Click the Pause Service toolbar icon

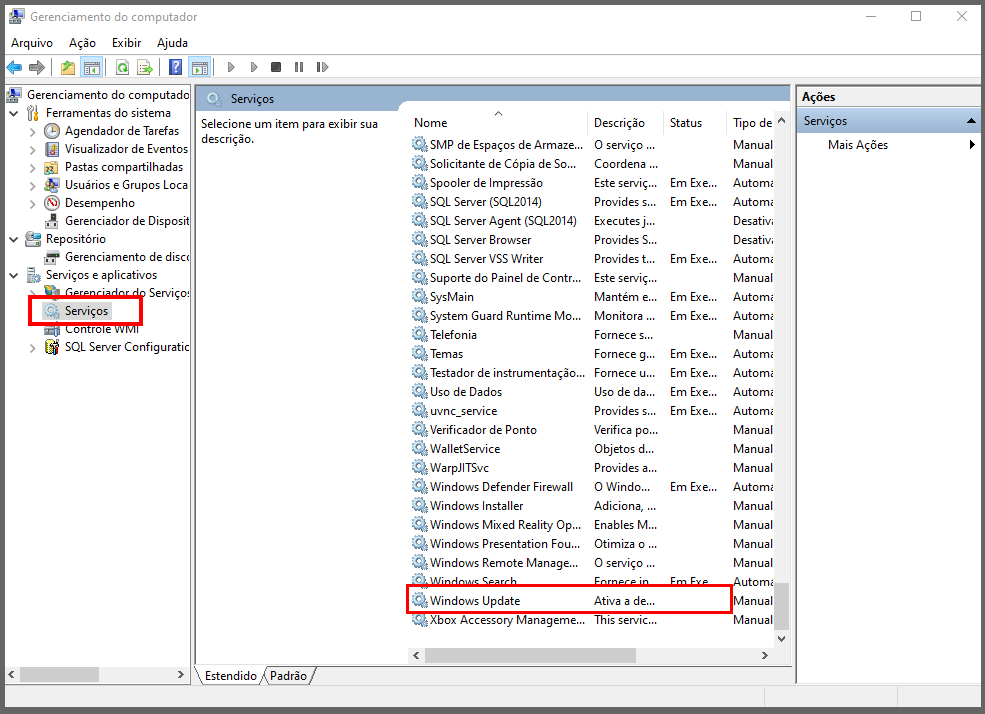coord(299,67)
